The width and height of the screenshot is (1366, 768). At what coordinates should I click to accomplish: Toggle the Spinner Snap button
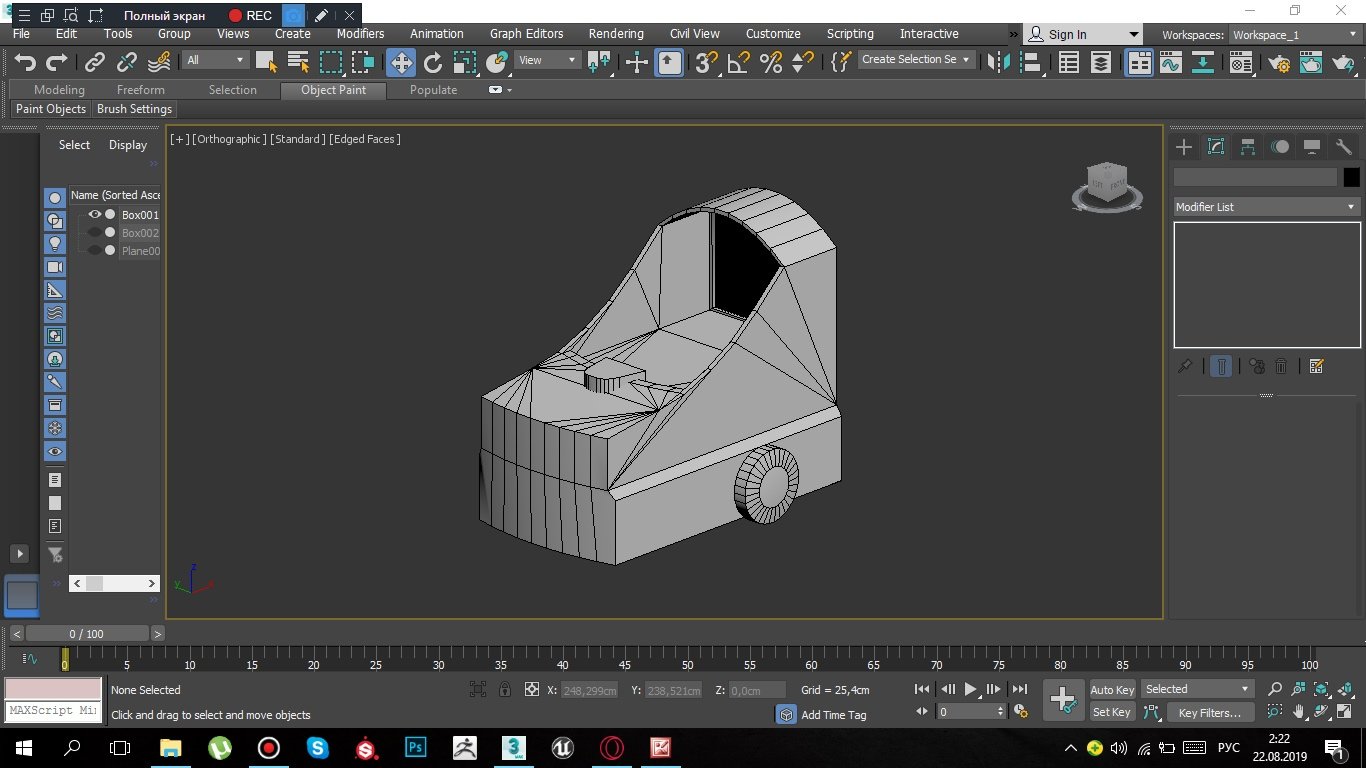(x=802, y=63)
